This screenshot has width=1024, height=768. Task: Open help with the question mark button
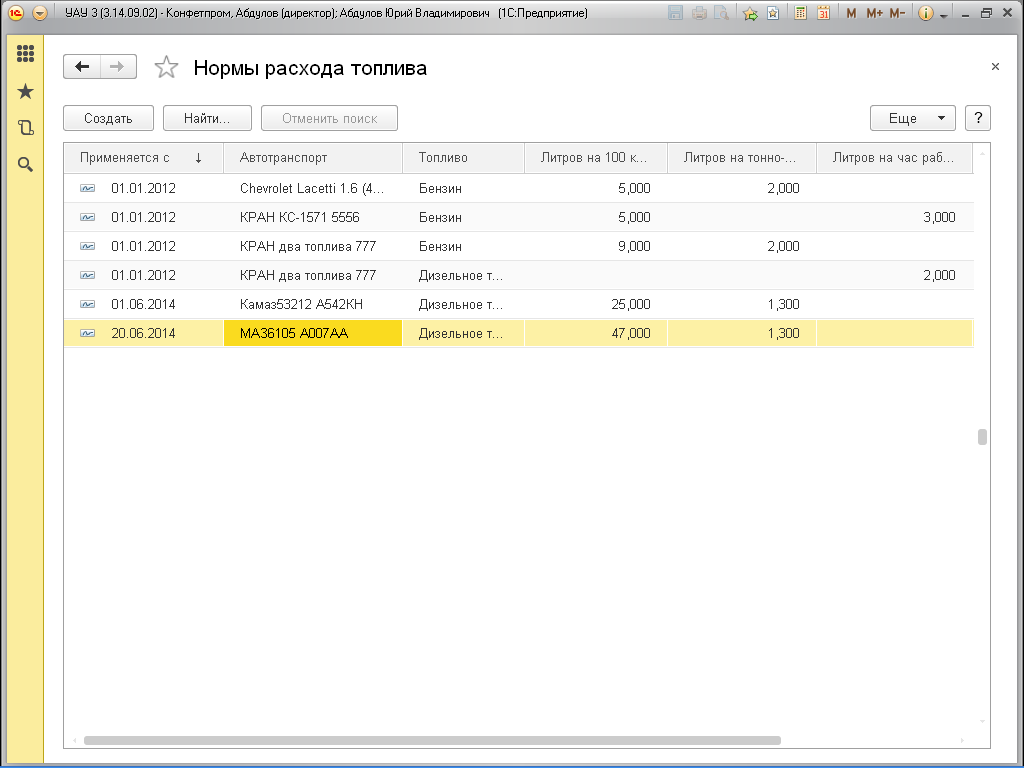(977, 118)
